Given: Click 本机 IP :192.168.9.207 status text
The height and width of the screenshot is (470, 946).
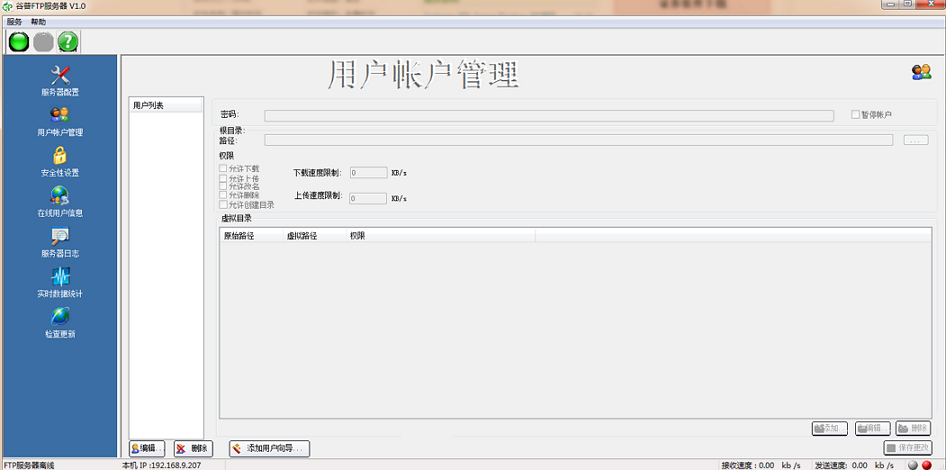Looking at the screenshot, I should [x=162, y=465].
